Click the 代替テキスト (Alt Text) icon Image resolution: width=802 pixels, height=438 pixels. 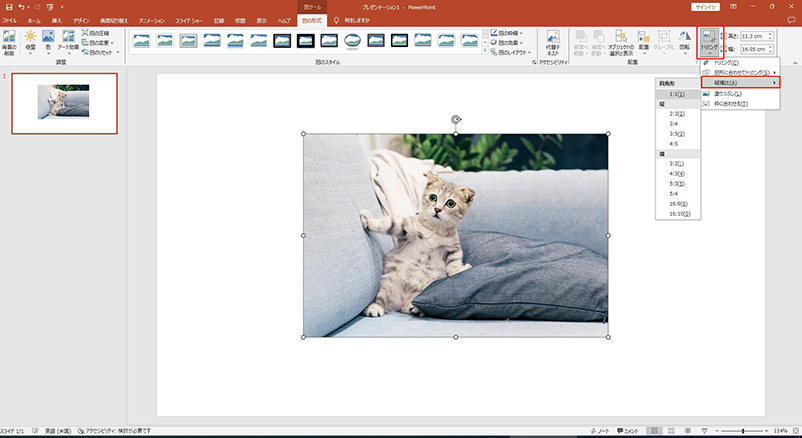552,42
